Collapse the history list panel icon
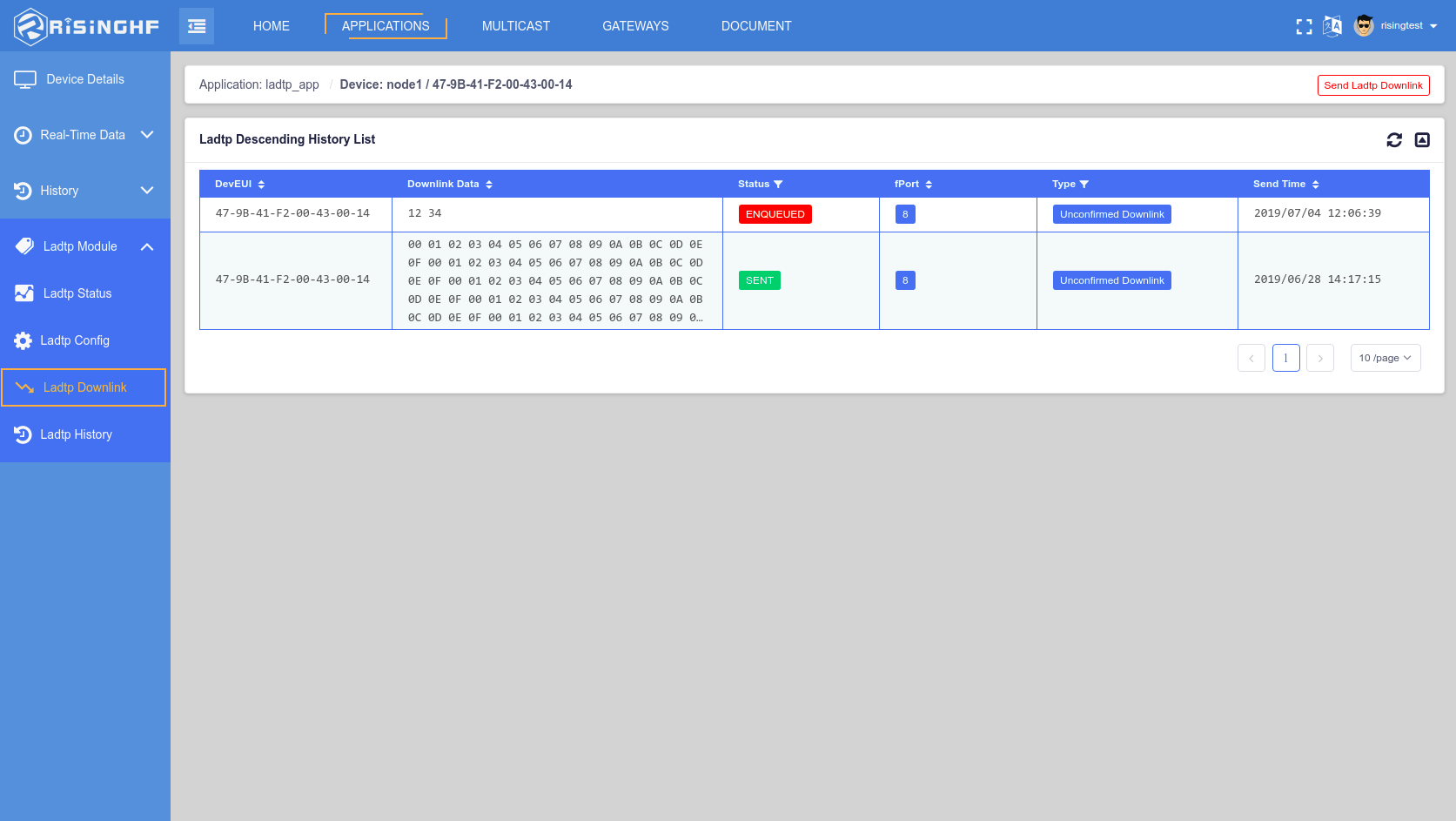Image resolution: width=1456 pixels, height=821 pixels. (1422, 140)
